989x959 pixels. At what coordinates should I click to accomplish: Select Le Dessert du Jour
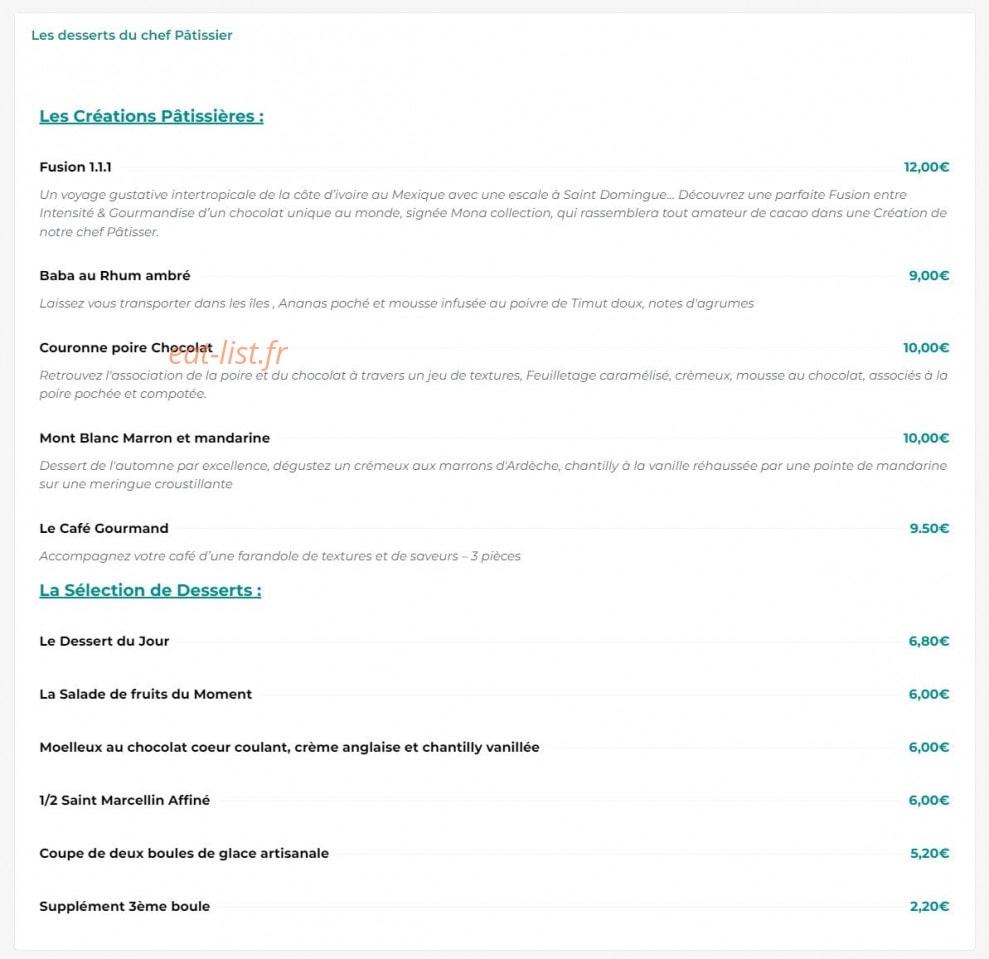tap(104, 641)
